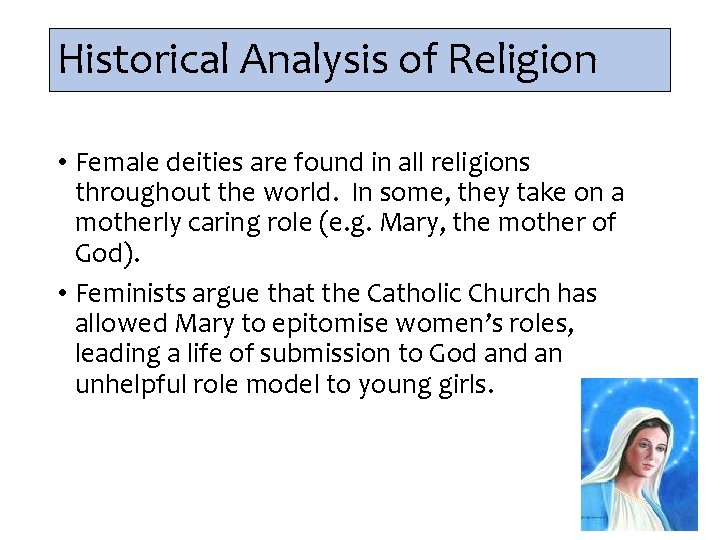Click the line 'motherly caring role (e.g. Mary, the mother of'
Viewport: 720px width, 540px height.
345,223
